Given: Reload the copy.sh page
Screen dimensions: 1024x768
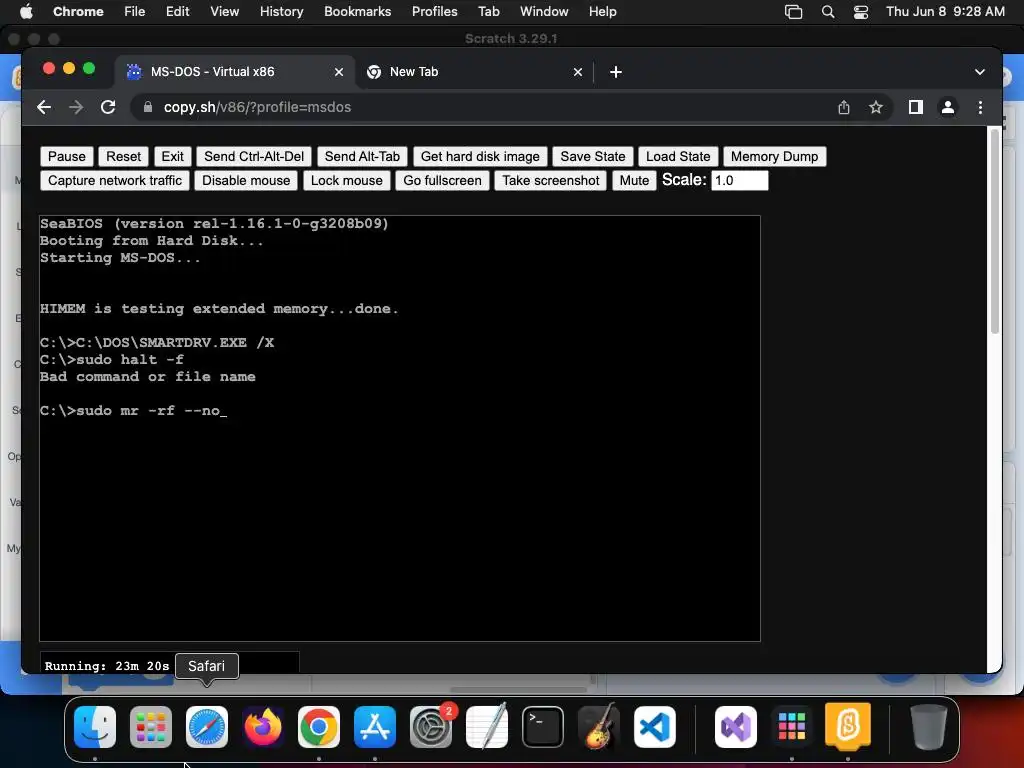Looking at the screenshot, I should (x=108, y=107).
